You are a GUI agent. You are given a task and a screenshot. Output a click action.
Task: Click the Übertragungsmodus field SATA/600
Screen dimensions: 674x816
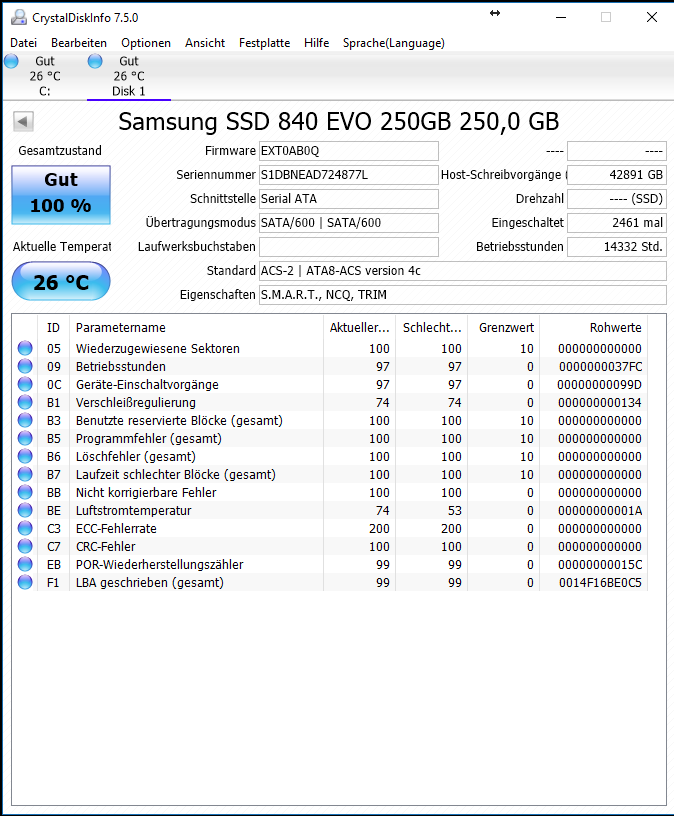[x=349, y=223]
